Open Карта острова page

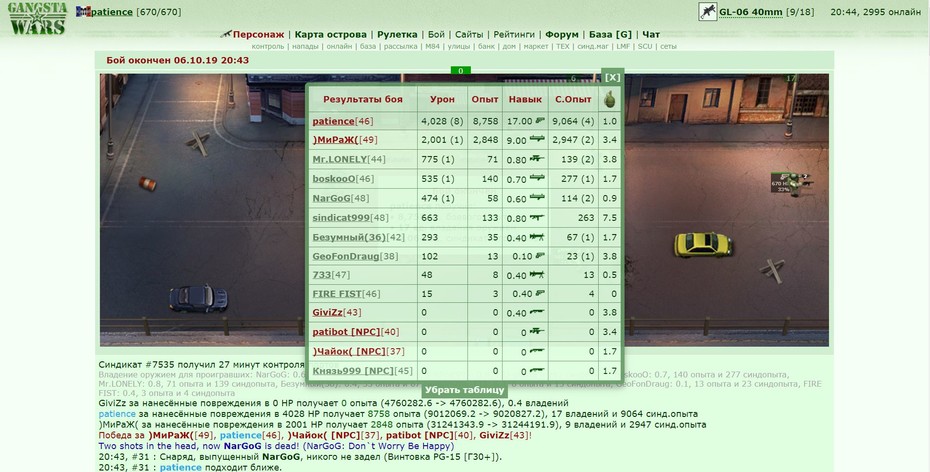[330, 34]
